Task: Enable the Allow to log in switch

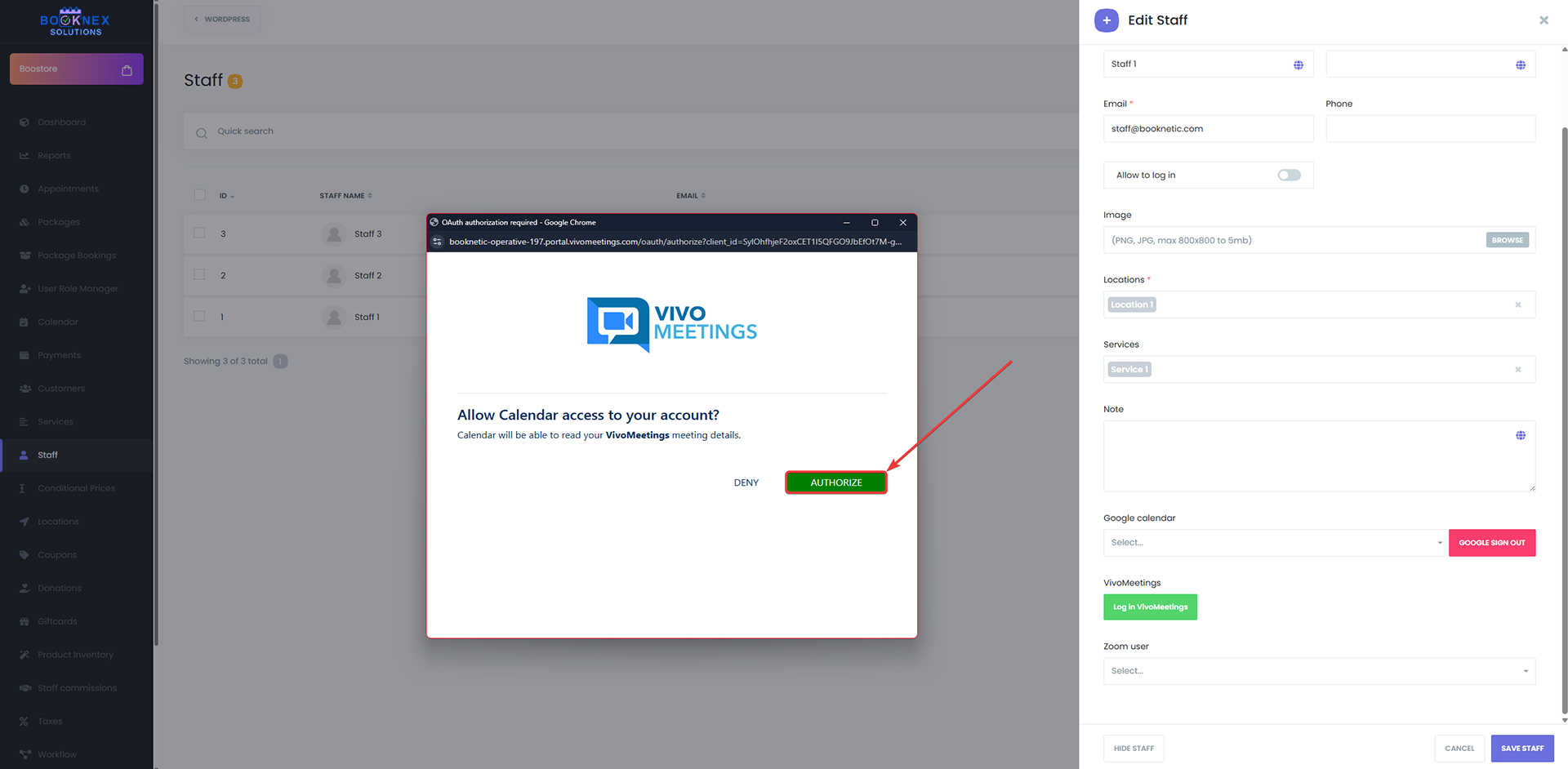Action: 1289,175
